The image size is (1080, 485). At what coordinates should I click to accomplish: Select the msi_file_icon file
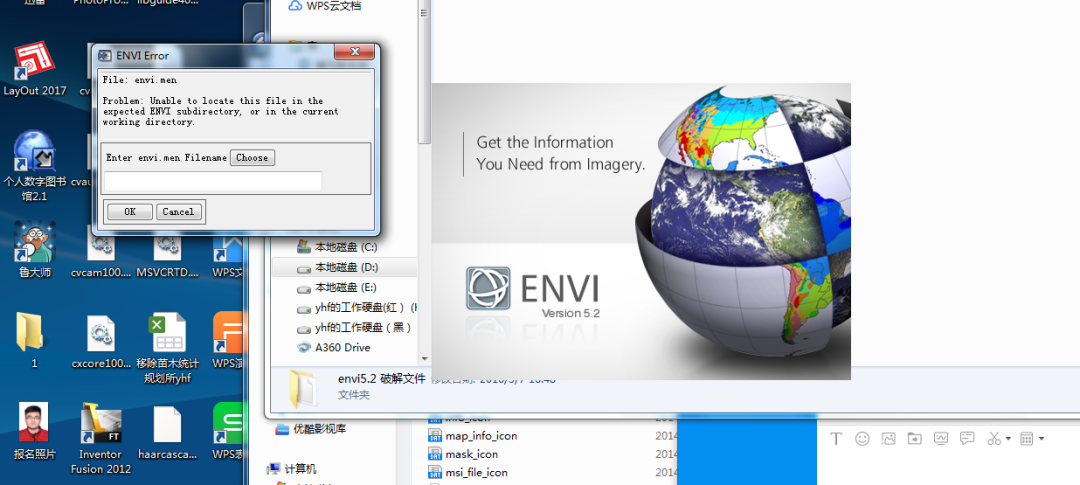[x=468, y=472]
